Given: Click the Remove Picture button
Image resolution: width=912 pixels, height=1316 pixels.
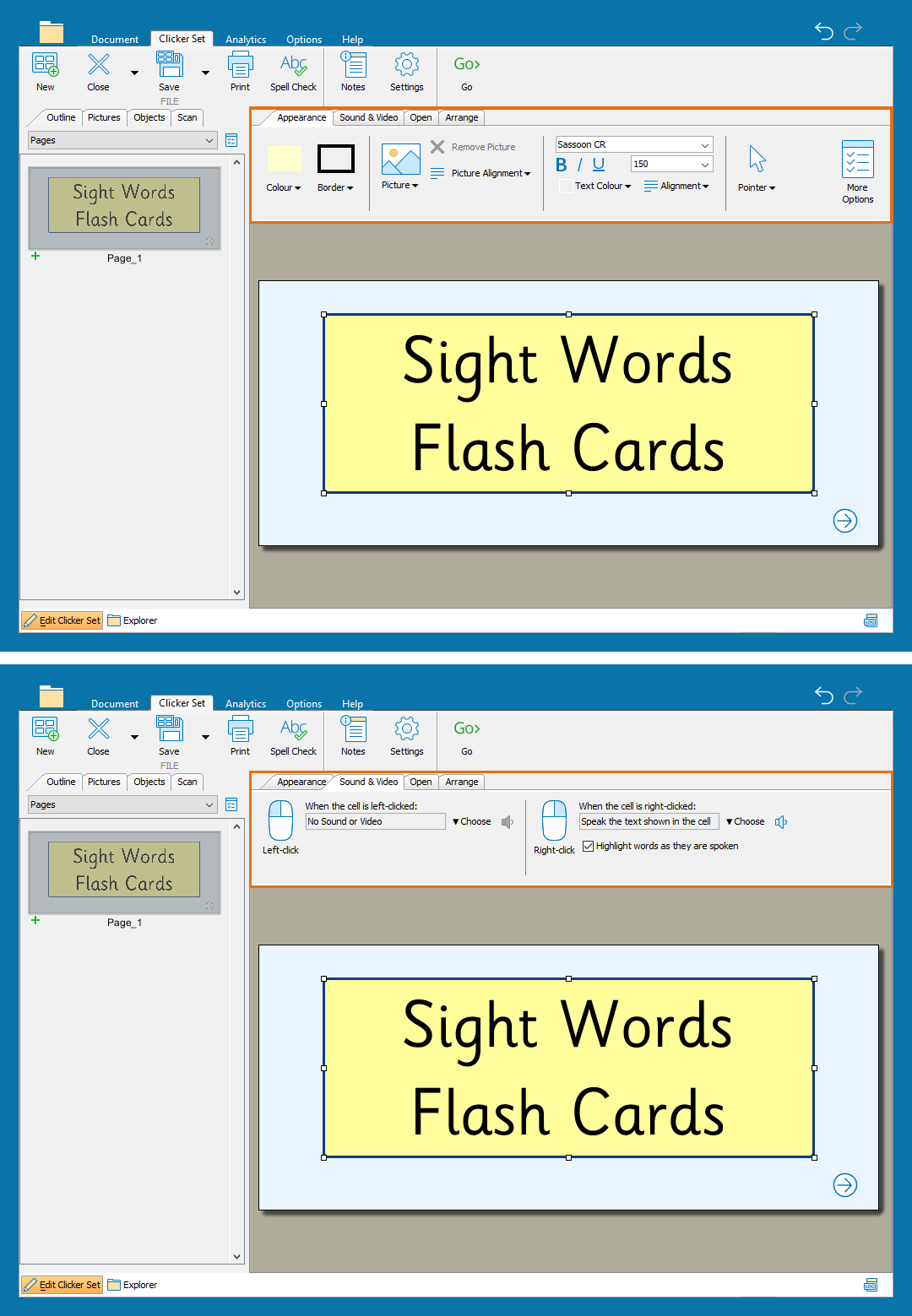Looking at the screenshot, I should [x=474, y=147].
